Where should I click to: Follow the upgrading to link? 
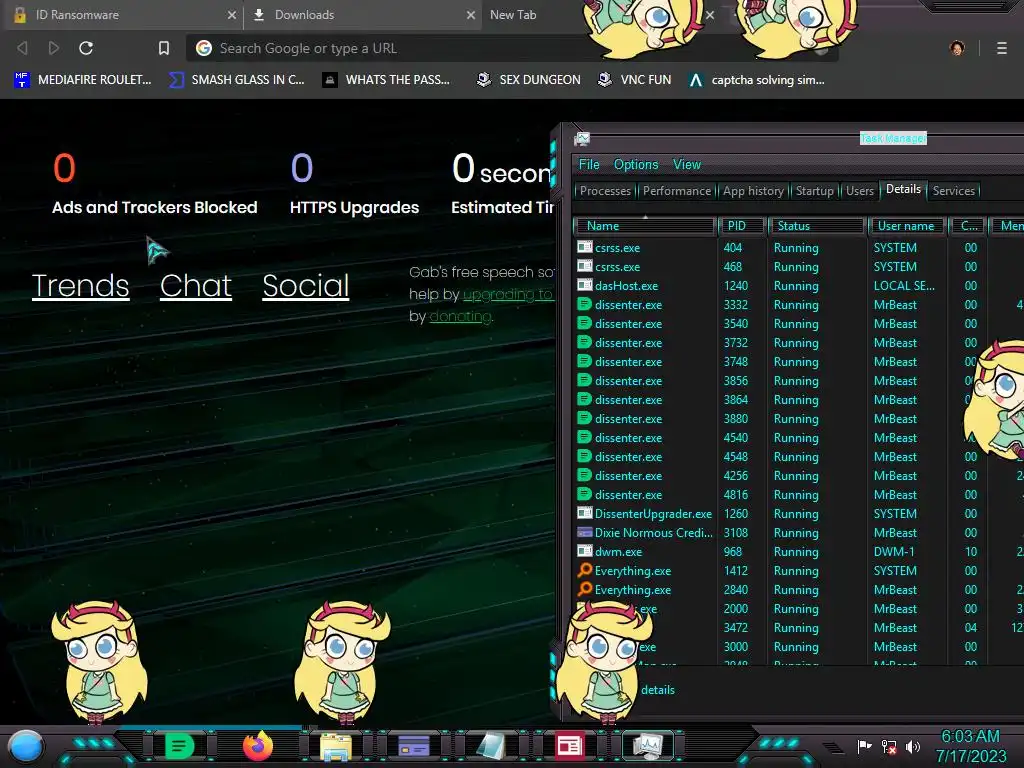pyautogui.click(x=508, y=295)
